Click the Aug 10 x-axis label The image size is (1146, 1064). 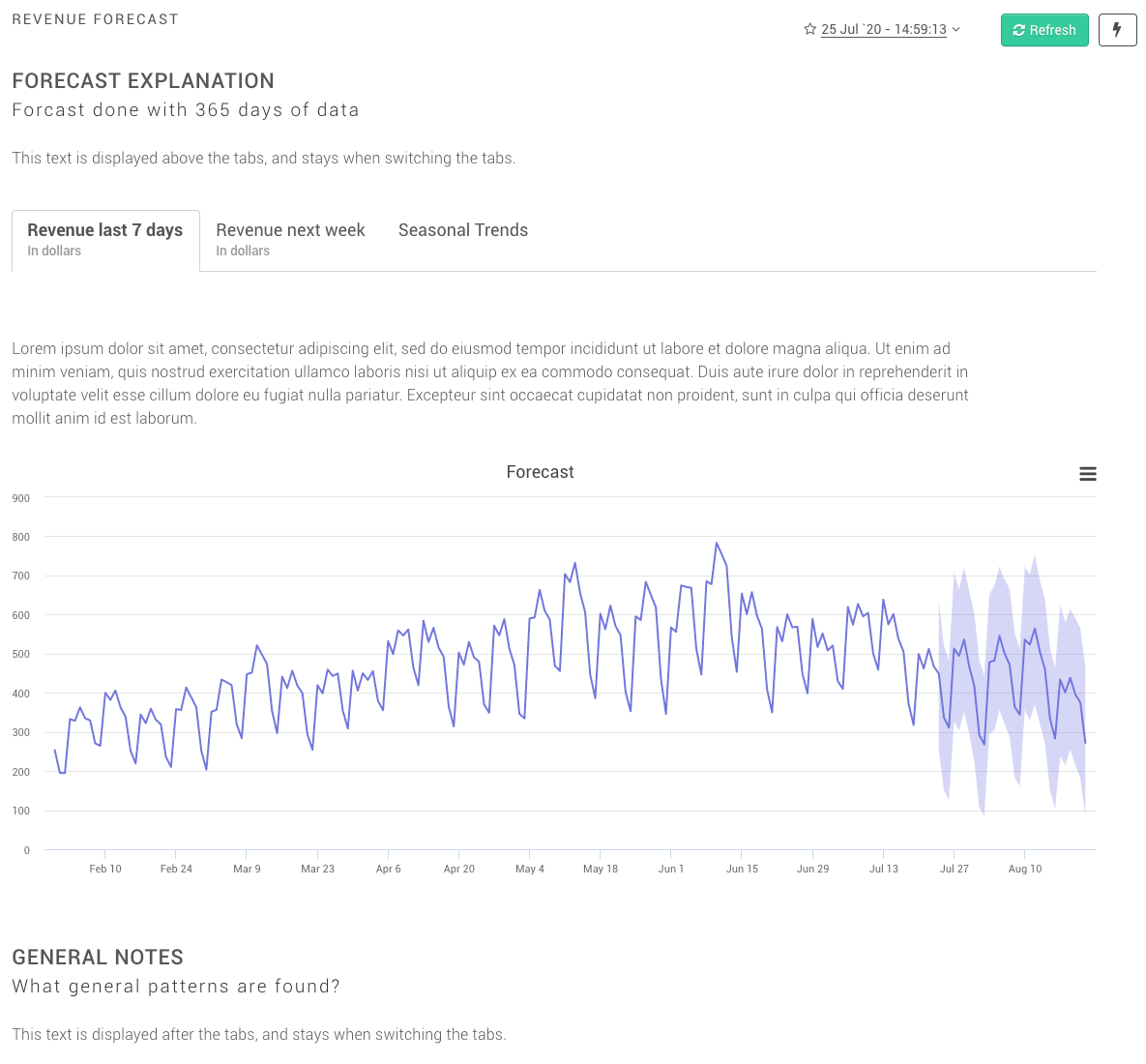tap(1025, 869)
